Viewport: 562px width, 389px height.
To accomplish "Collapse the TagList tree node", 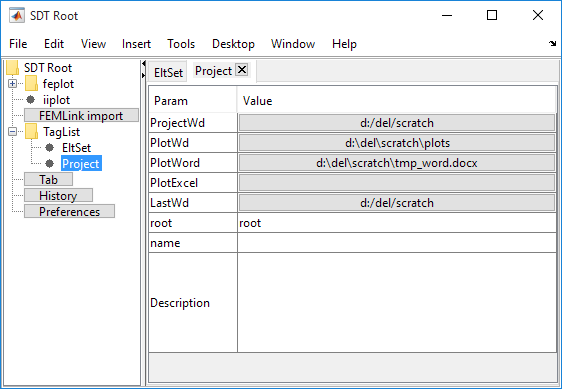I will point(13,132).
